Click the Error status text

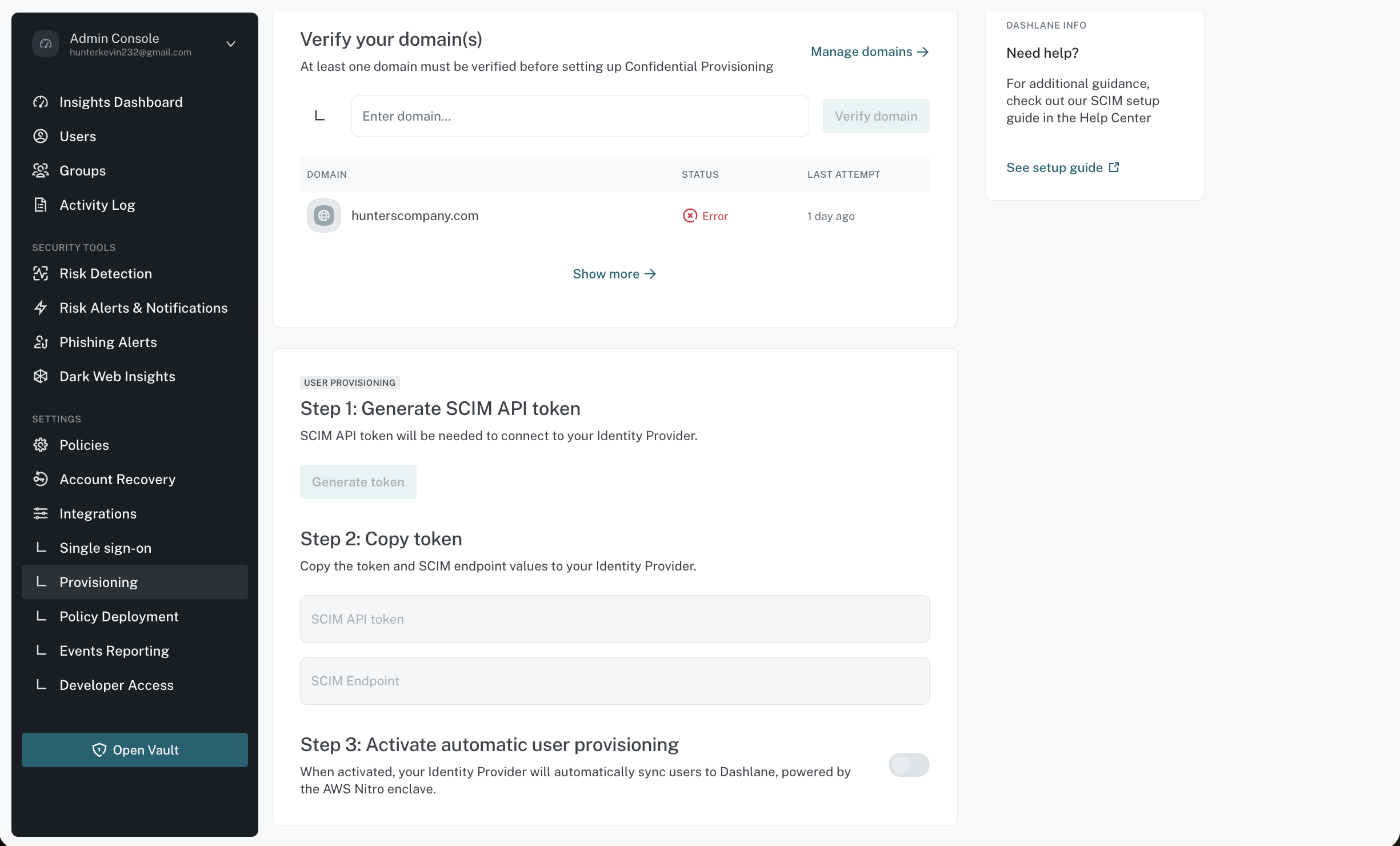click(x=715, y=216)
